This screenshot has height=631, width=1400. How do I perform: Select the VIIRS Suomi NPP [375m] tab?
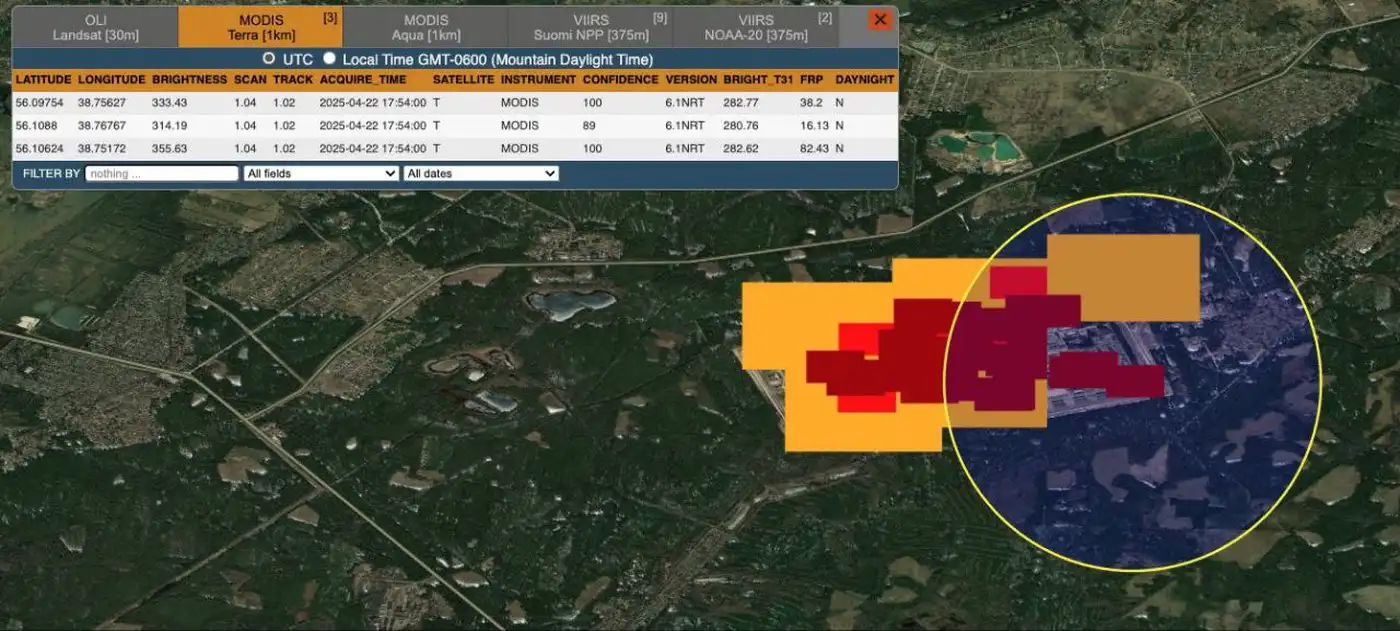[589, 27]
